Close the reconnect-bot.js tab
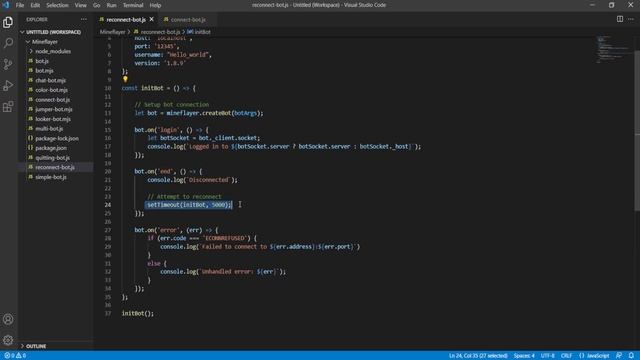 click(x=151, y=19)
